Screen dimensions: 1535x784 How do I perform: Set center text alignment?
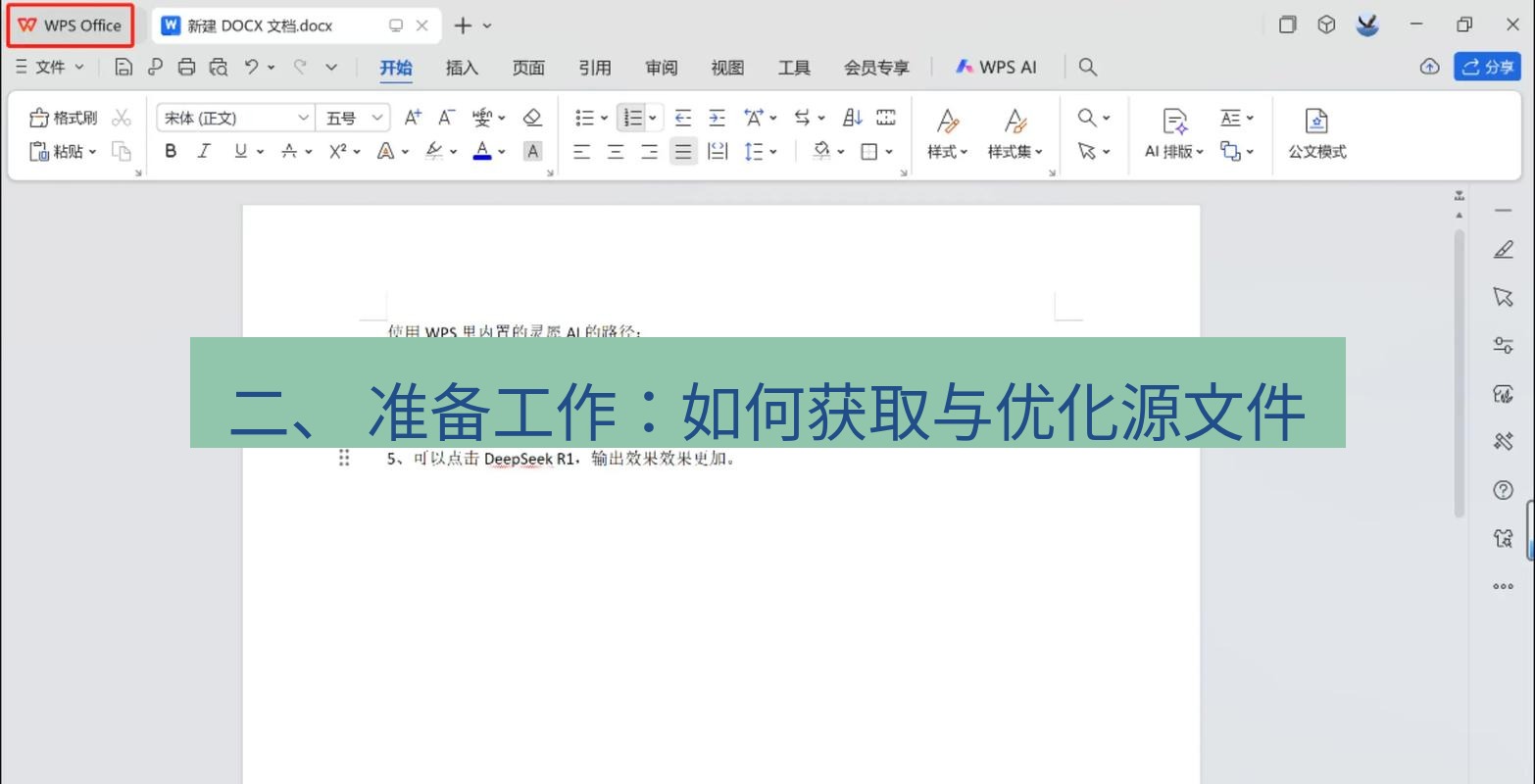[x=616, y=151]
